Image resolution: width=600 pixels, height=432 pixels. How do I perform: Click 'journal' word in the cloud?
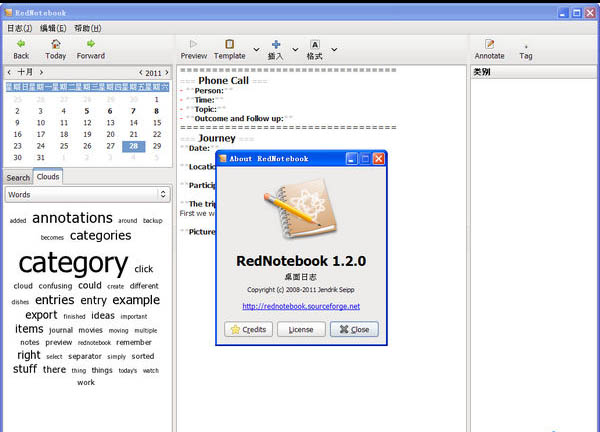[x=61, y=330]
